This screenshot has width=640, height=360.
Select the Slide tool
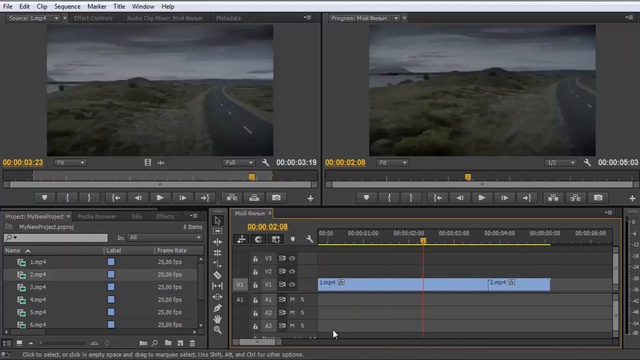point(217,297)
